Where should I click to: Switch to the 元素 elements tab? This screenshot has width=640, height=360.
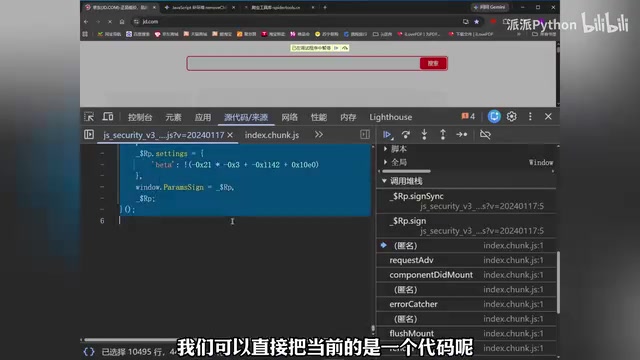[x=173, y=117]
